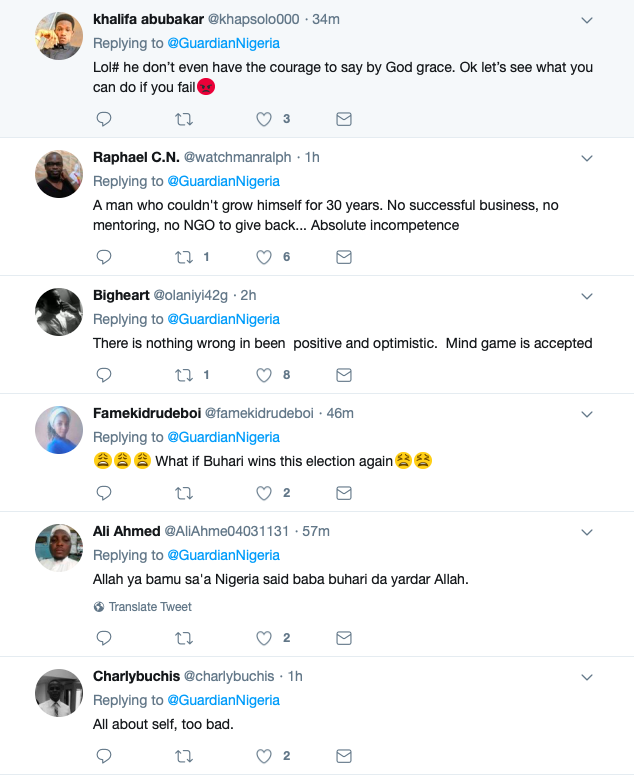Like Ali Ahmed's tweet

(264, 637)
